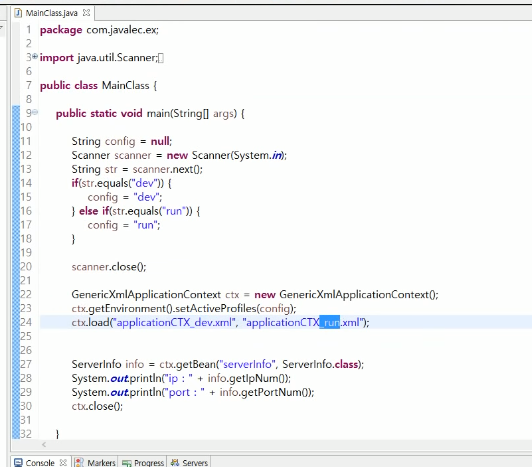Click on 'Scanner(System.in)' on line 12

click(x=238, y=155)
